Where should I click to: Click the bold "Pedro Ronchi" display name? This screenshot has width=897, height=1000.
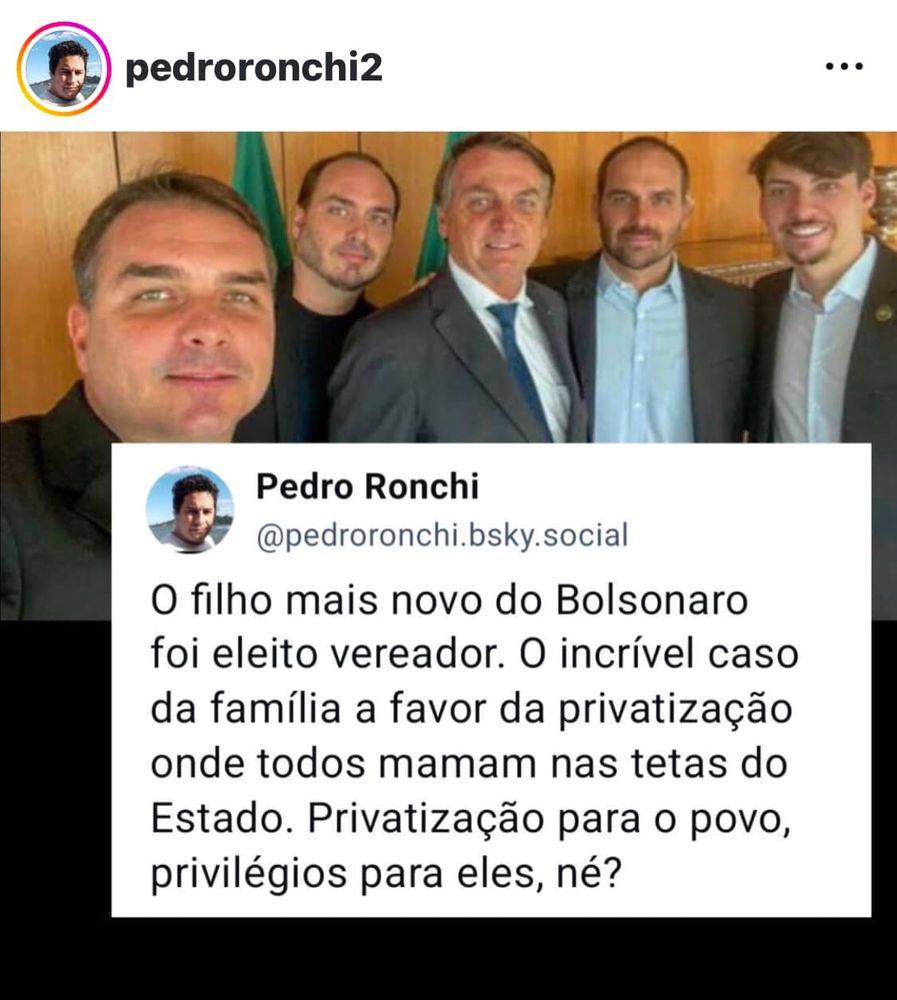click(x=367, y=487)
